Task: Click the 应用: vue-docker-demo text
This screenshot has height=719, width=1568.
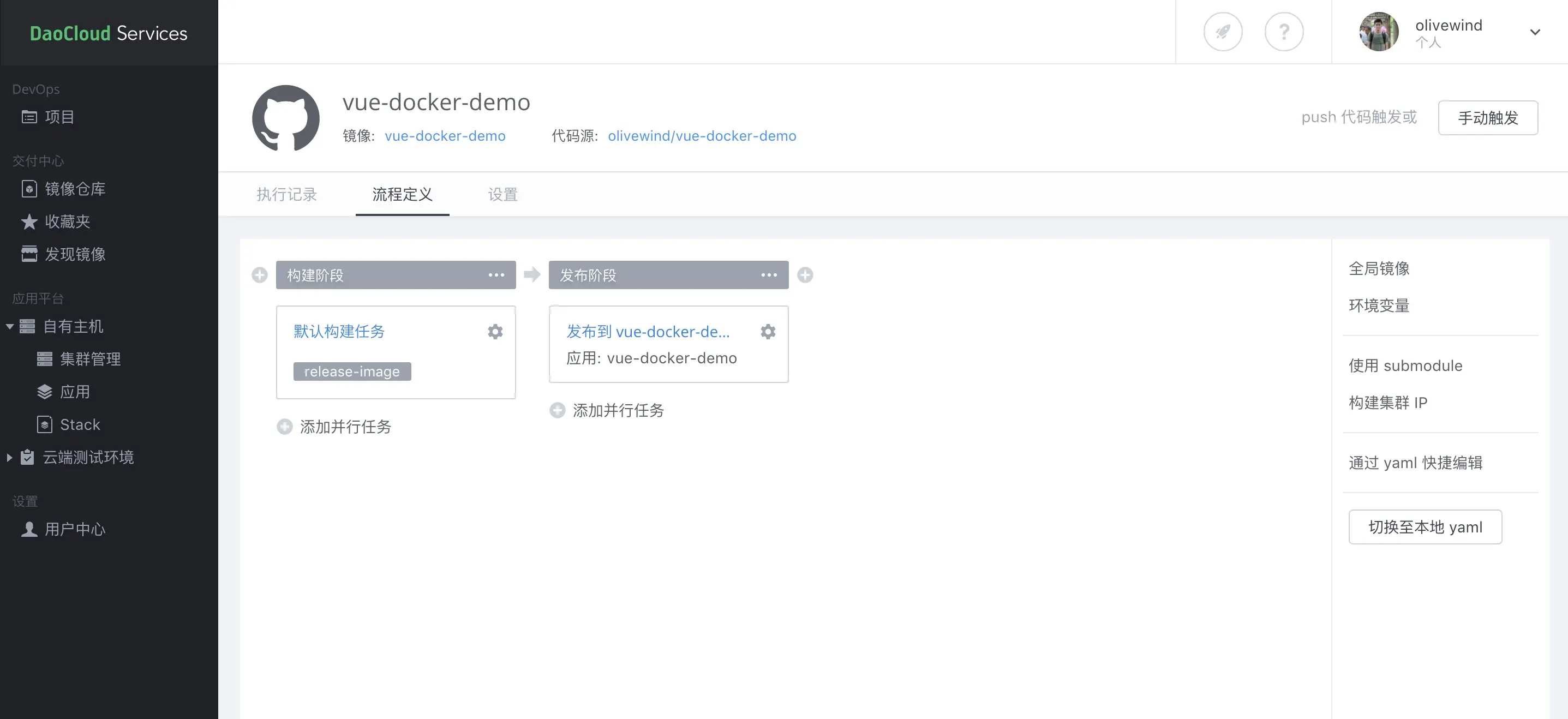Action: [x=651, y=358]
